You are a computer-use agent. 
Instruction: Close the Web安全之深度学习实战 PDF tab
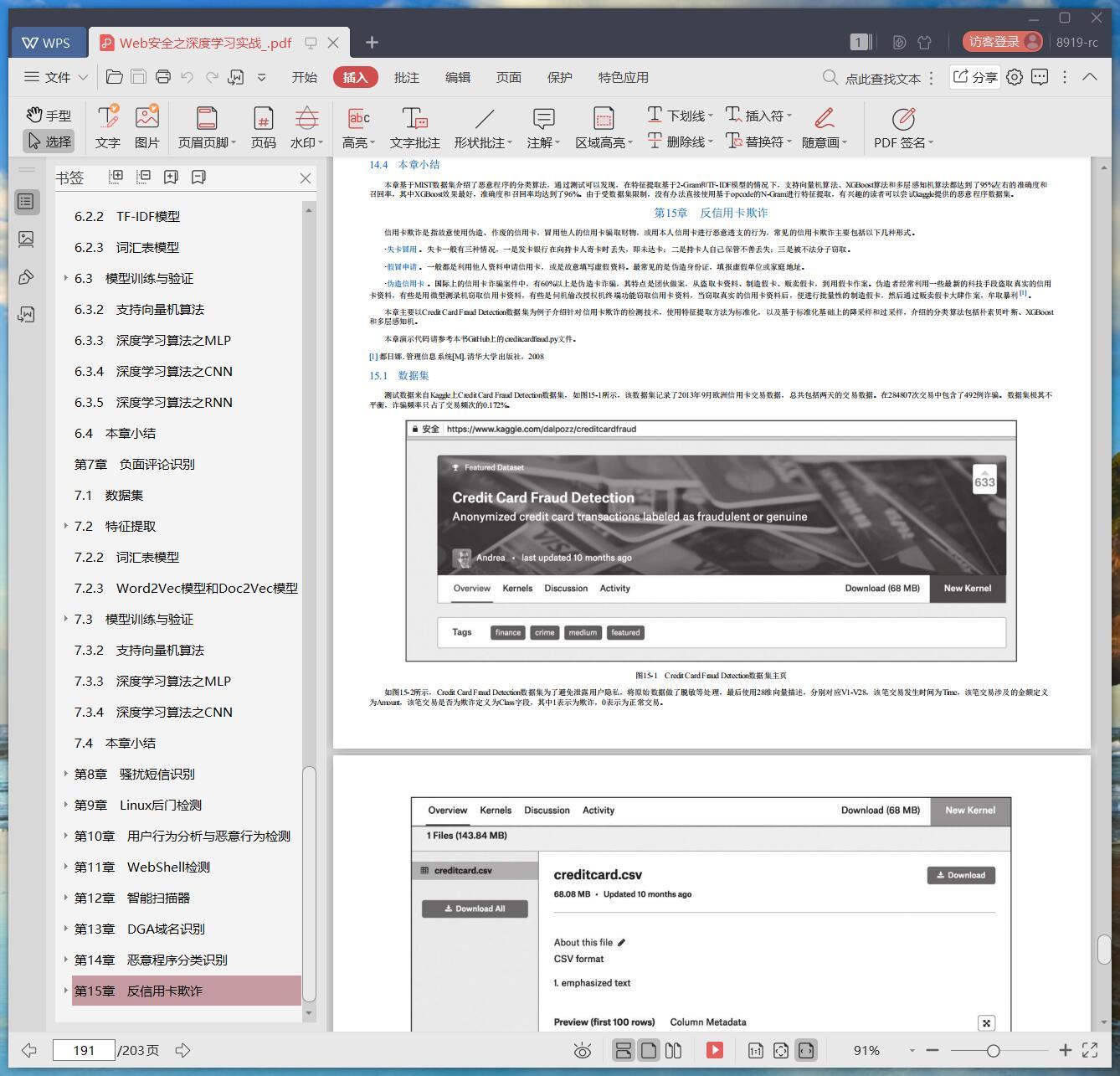[333, 43]
